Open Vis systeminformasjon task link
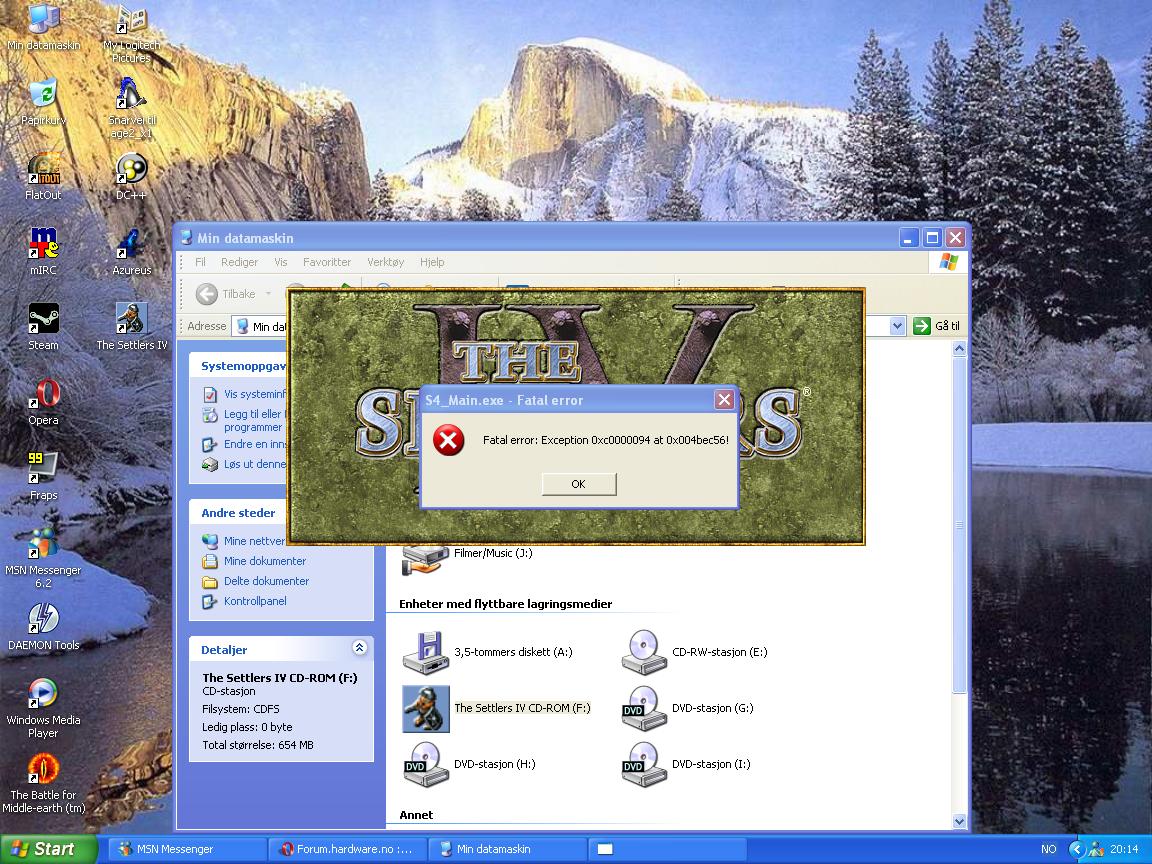 (x=244, y=394)
